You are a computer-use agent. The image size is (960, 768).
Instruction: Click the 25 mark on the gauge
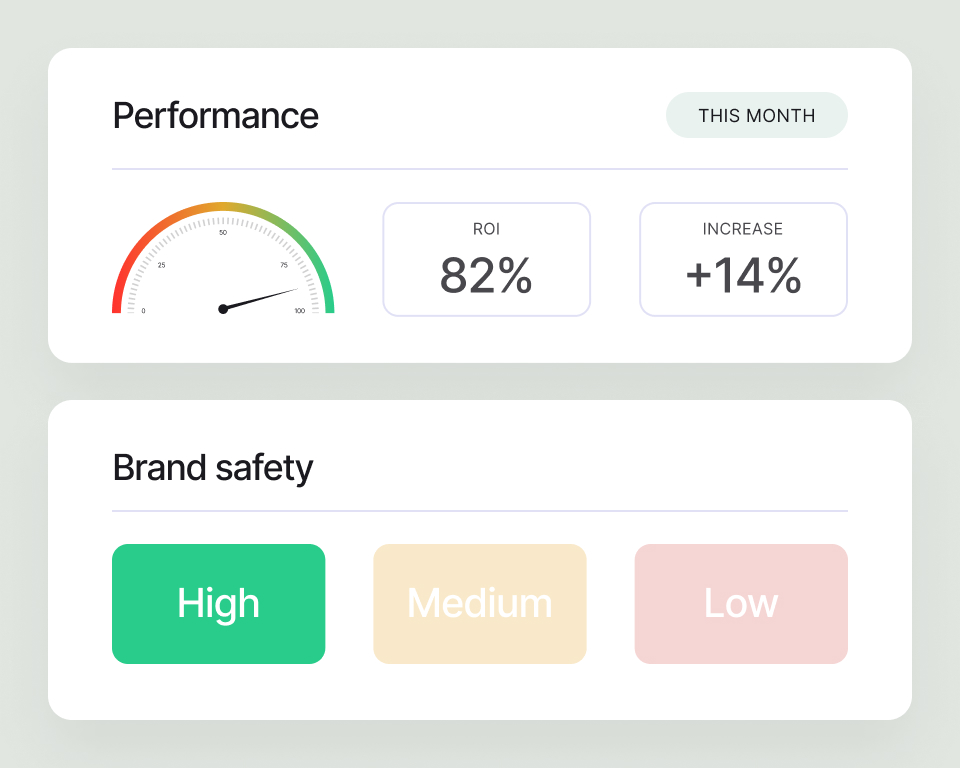point(162,265)
